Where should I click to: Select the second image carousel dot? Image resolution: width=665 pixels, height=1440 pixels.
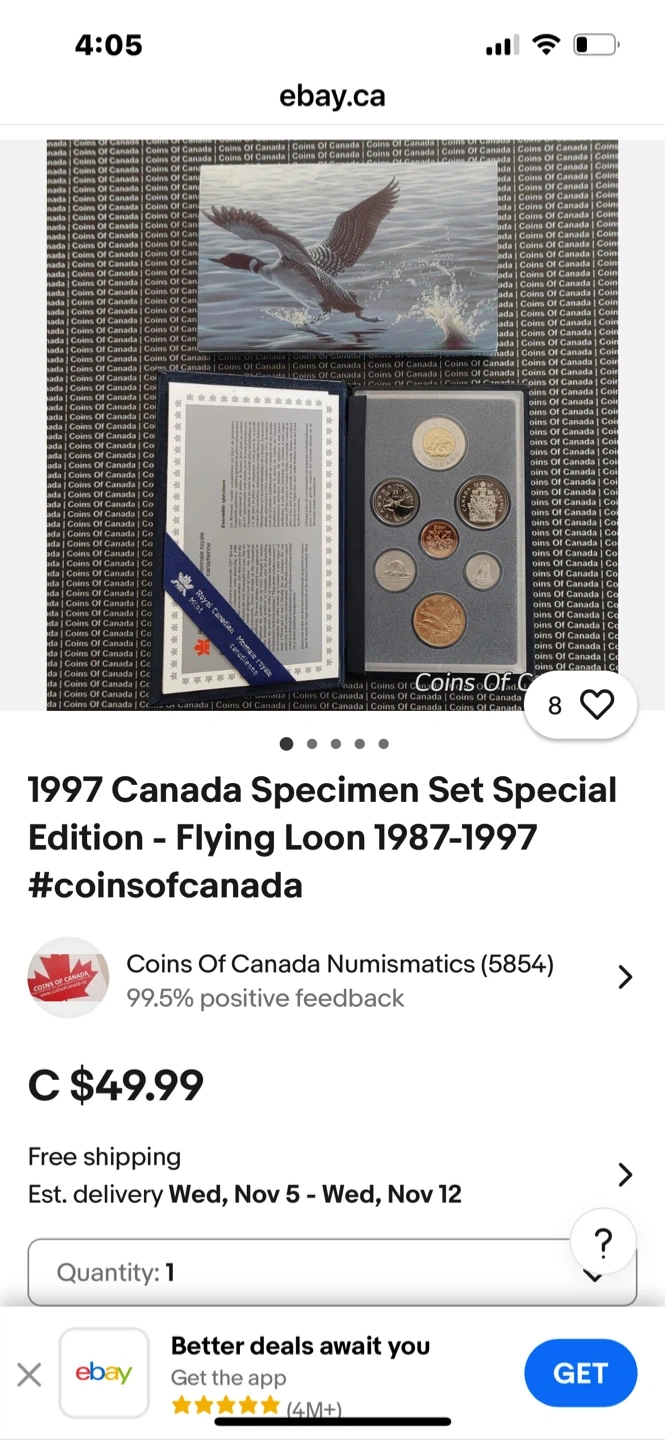312,744
